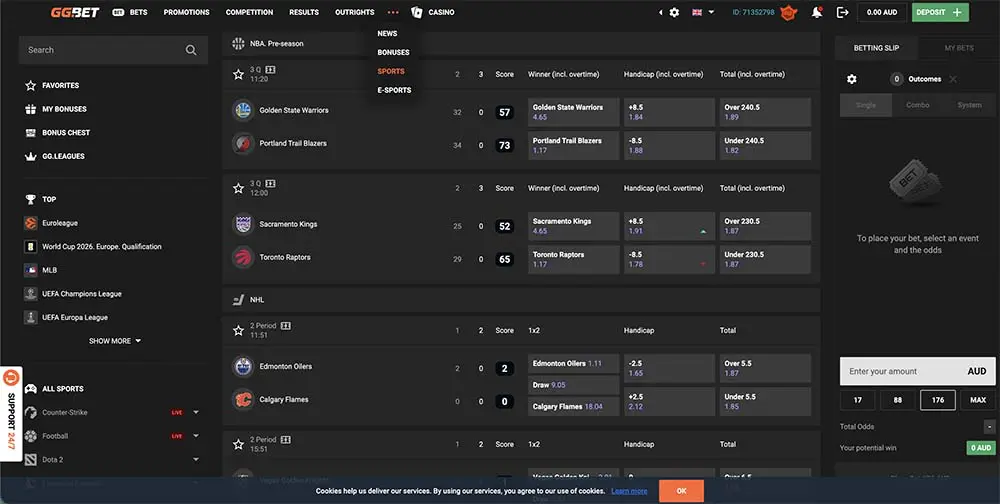Click the green Deposit button

(940, 12)
